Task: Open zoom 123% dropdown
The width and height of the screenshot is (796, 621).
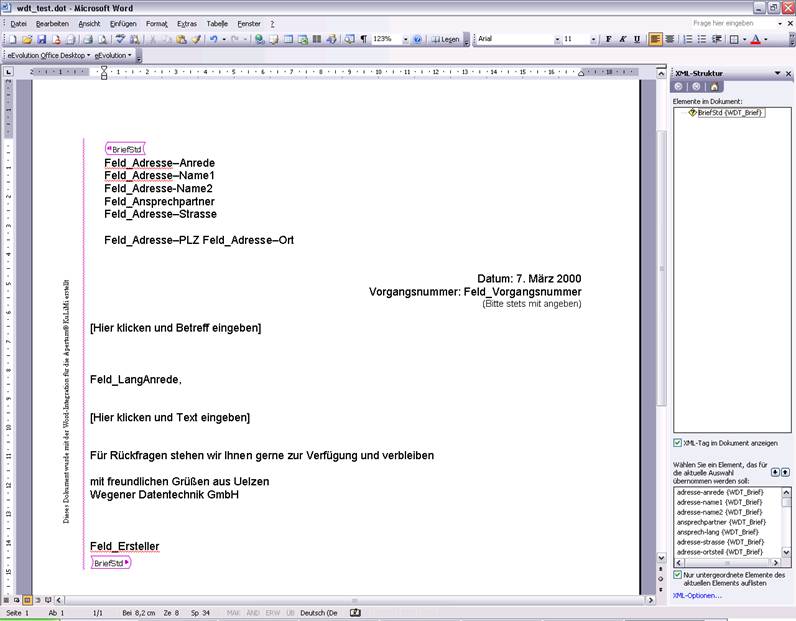Action: coord(405,39)
